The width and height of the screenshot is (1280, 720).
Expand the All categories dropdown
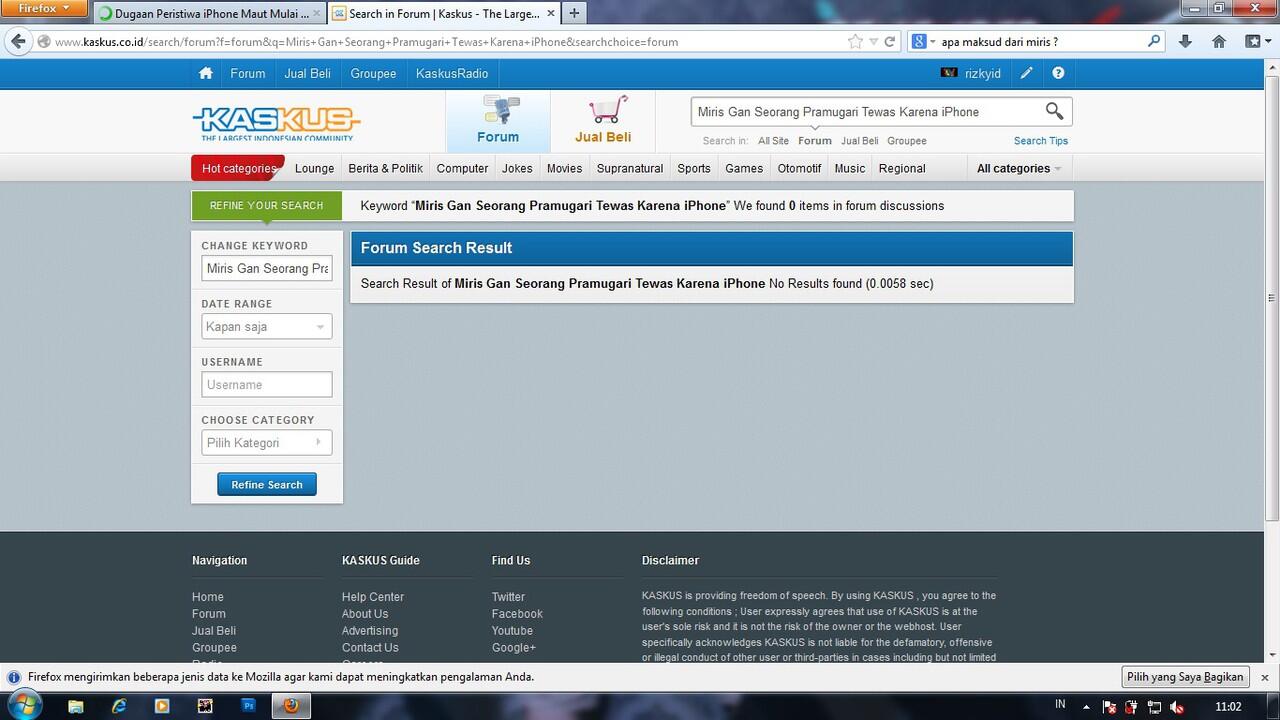click(1019, 168)
